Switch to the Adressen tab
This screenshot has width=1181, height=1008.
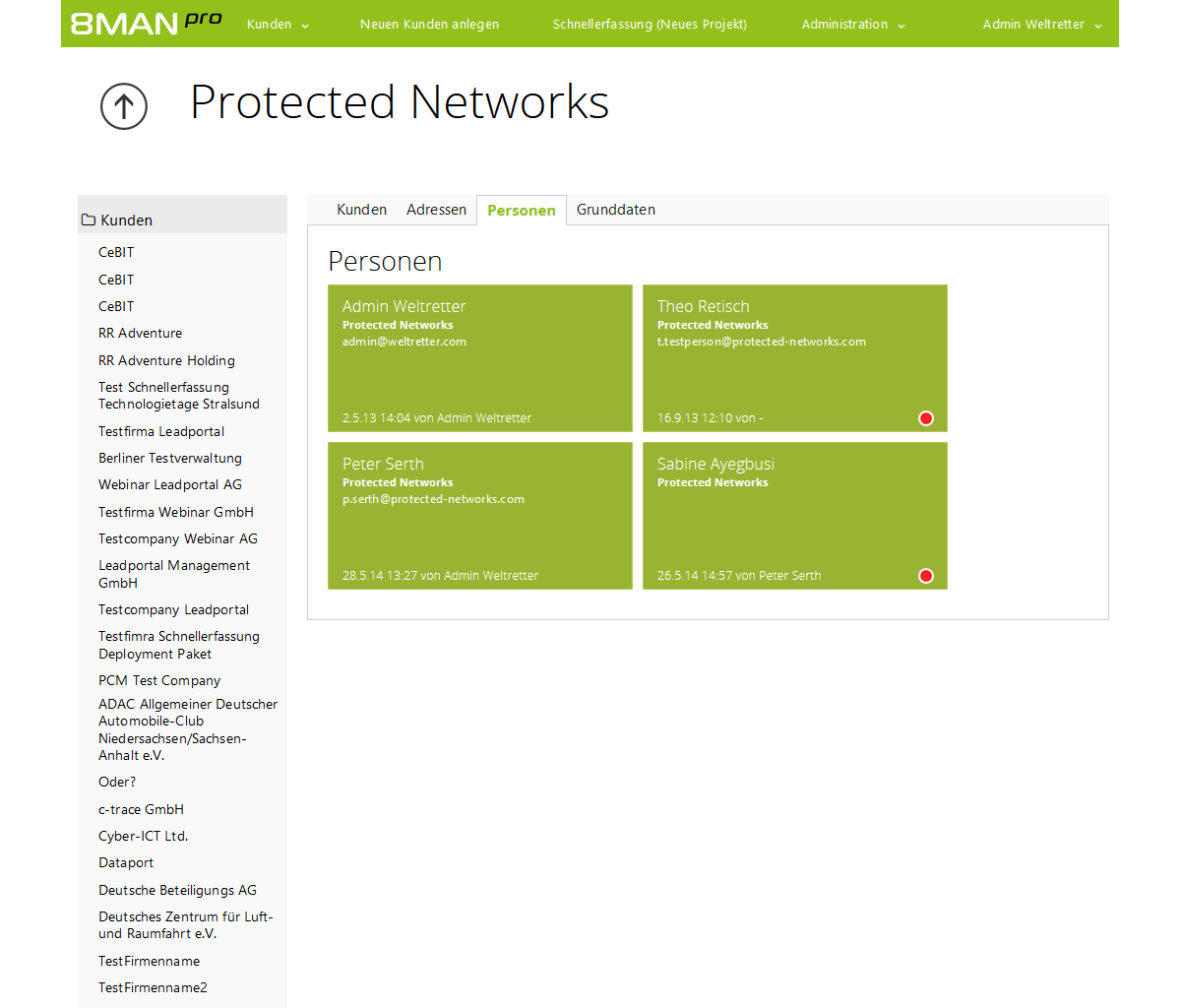click(x=436, y=210)
